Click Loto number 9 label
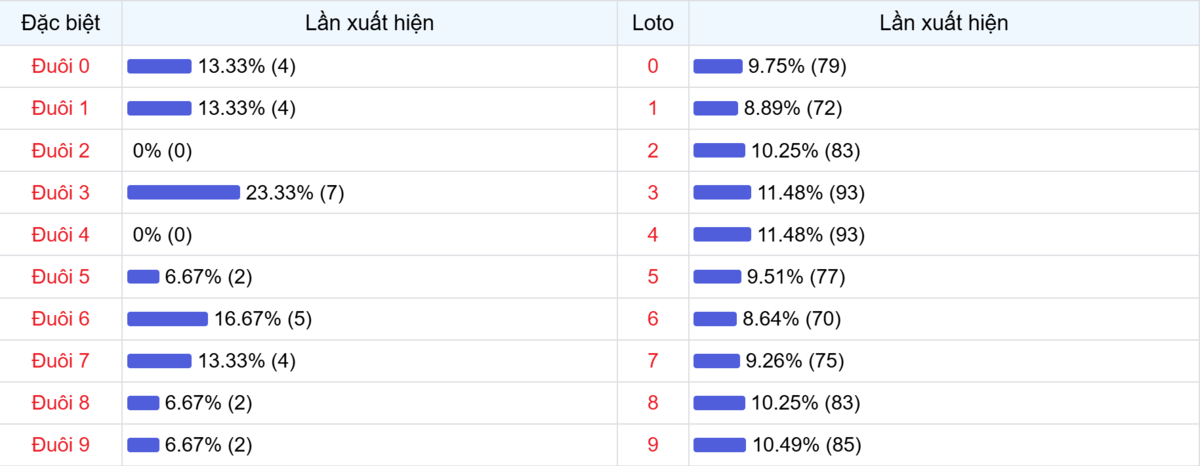This screenshot has height=466, width=1200. 653,444
